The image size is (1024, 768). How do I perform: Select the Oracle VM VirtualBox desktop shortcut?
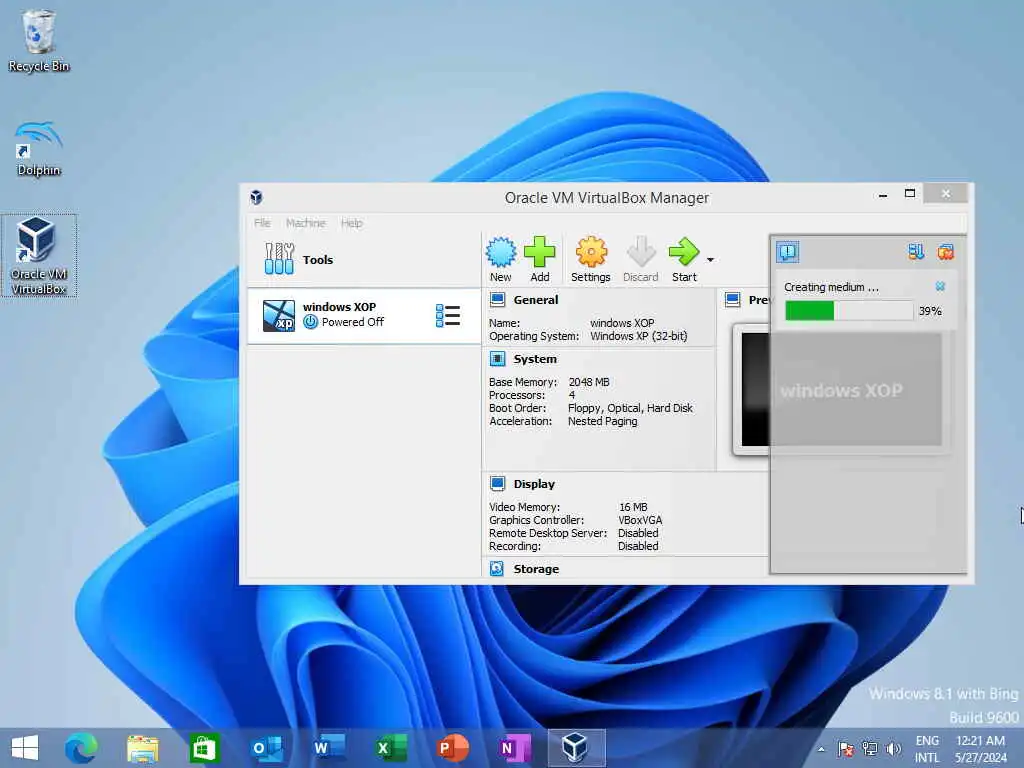pos(39,256)
